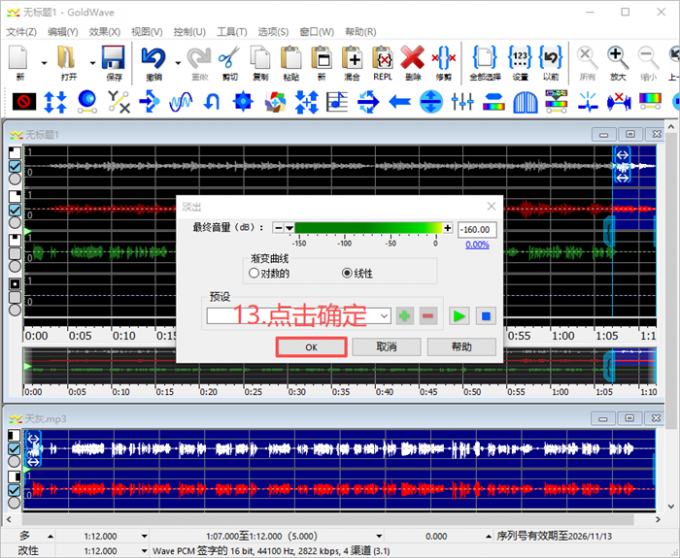Click green volume slider bar in dialog
Screen dimensions: 680x558
368,228
